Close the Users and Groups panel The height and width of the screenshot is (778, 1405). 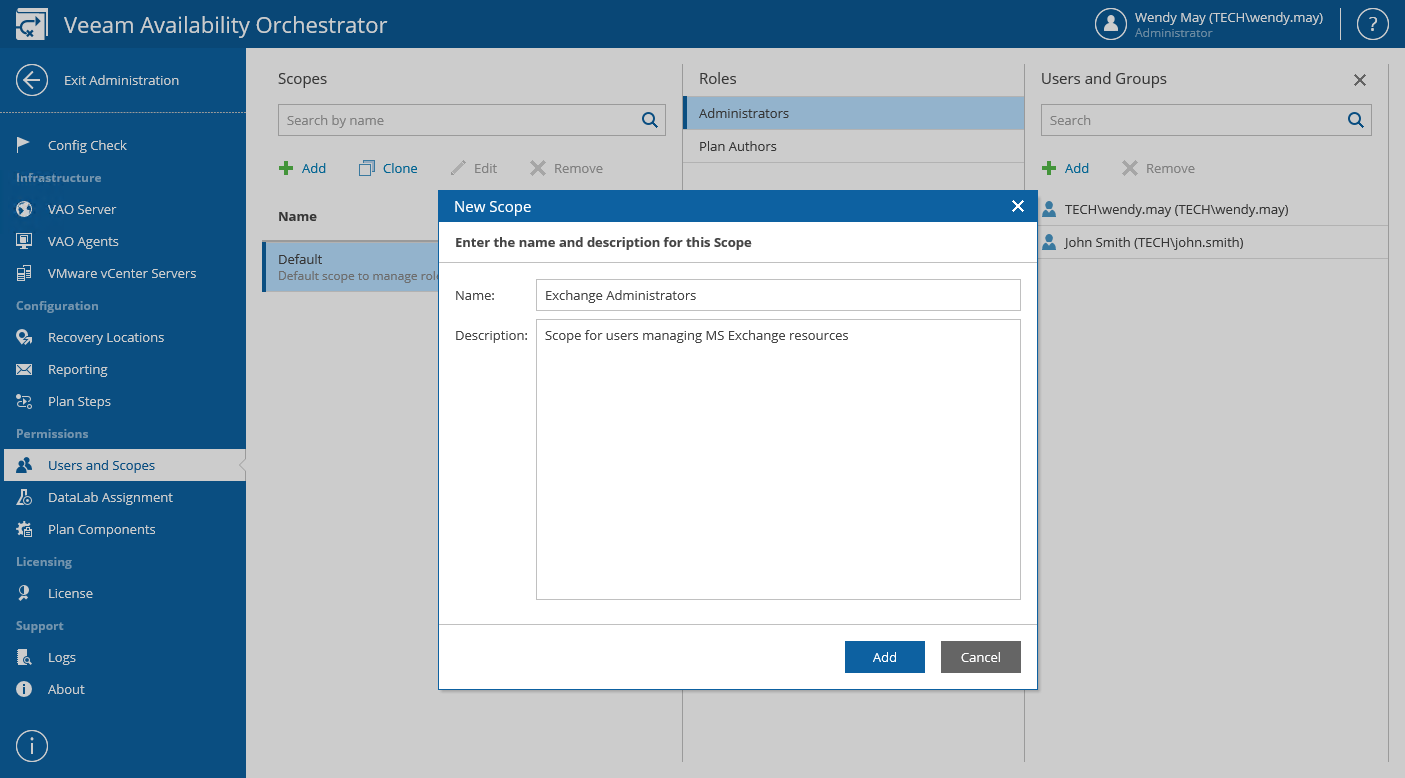tap(1360, 80)
